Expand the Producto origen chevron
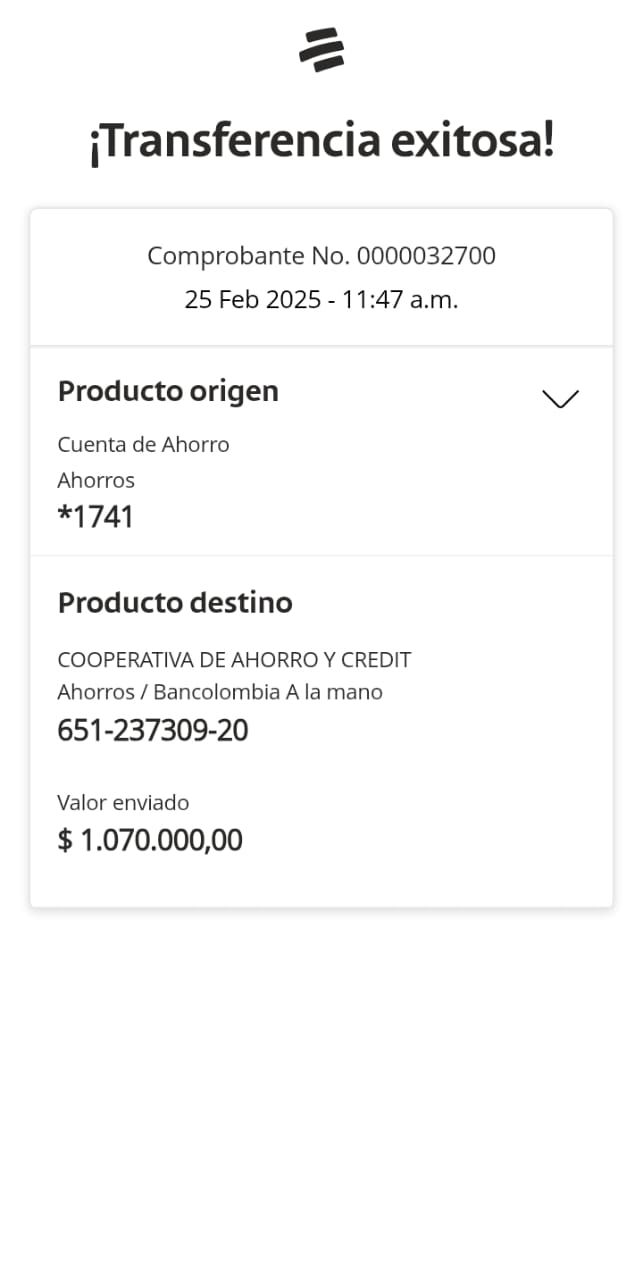643x1280 pixels. tap(560, 398)
